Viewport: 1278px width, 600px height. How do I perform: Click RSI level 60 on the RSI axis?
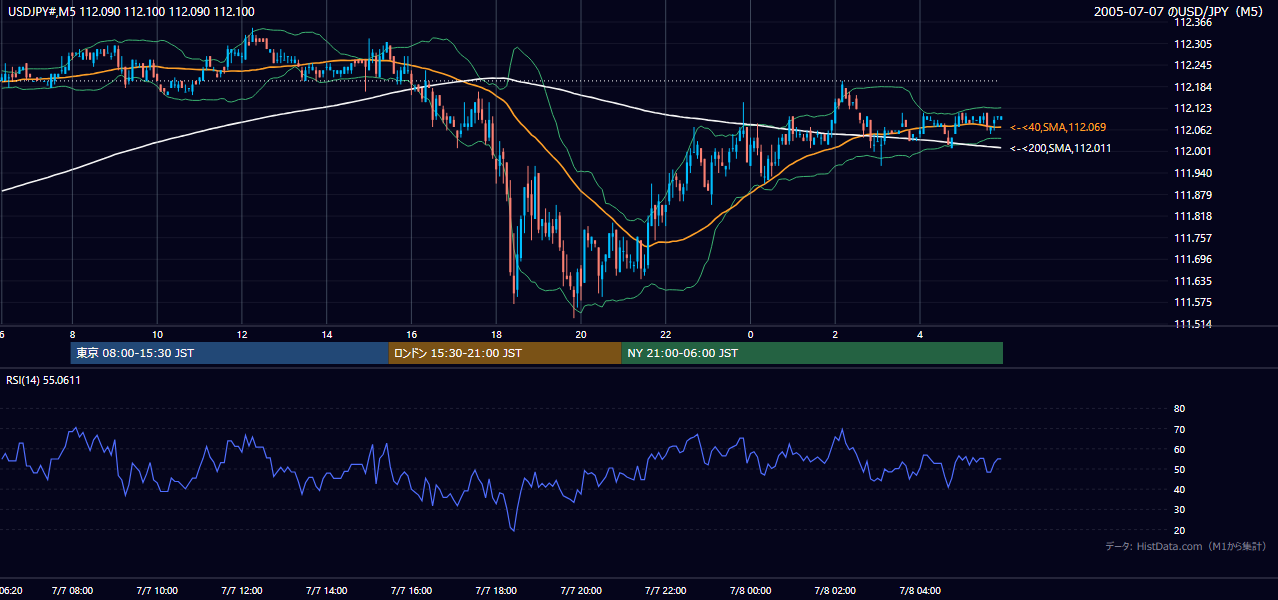coord(1179,449)
